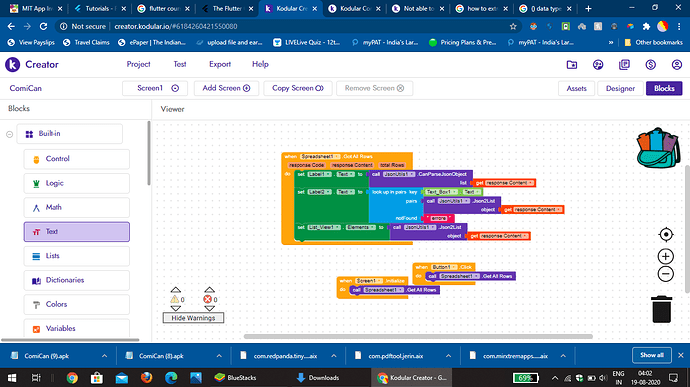The image size is (690, 387).
Task: Open the Export menu
Action: pos(220,64)
